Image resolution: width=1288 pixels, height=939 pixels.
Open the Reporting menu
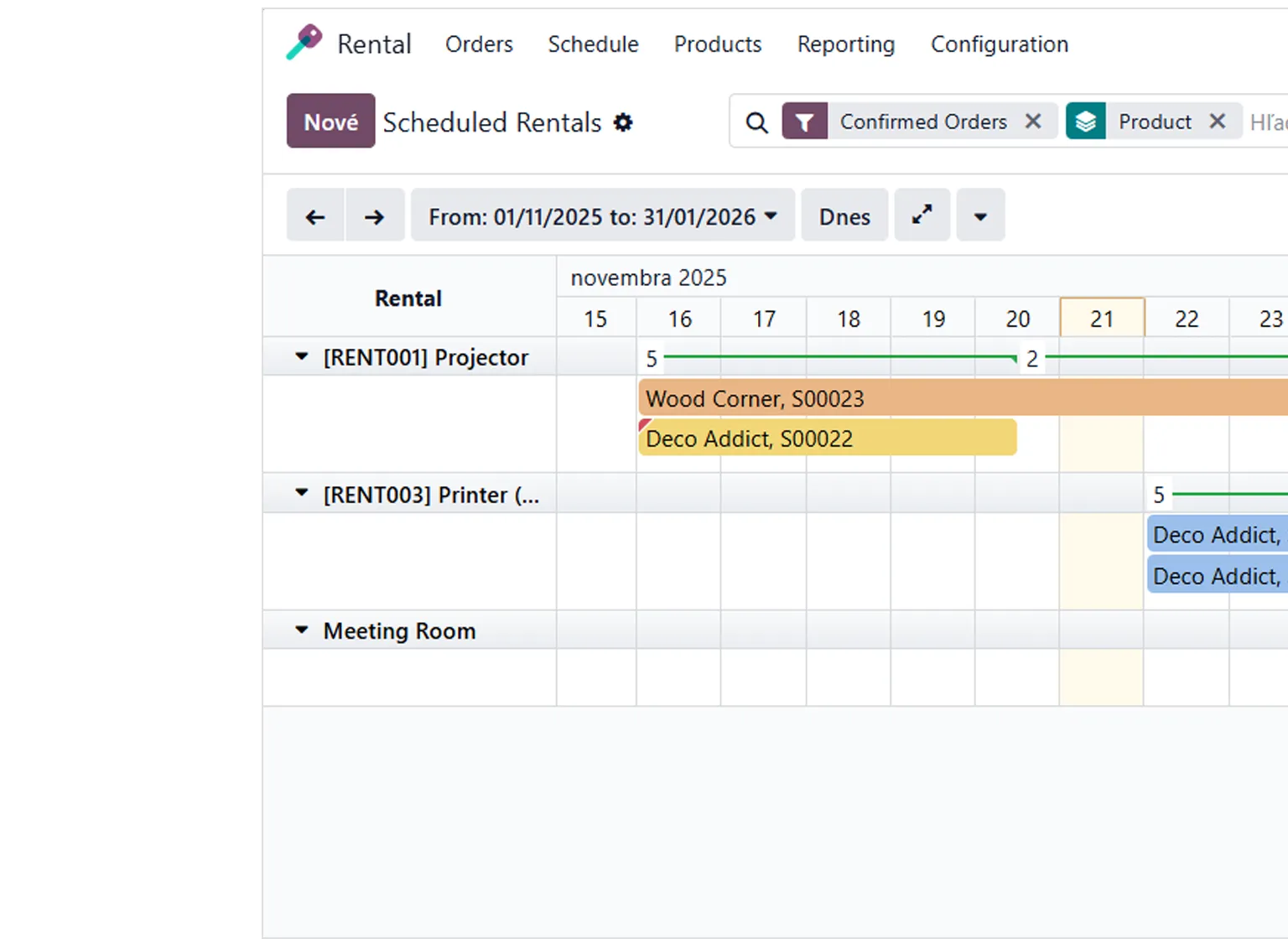pyautogui.click(x=845, y=44)
